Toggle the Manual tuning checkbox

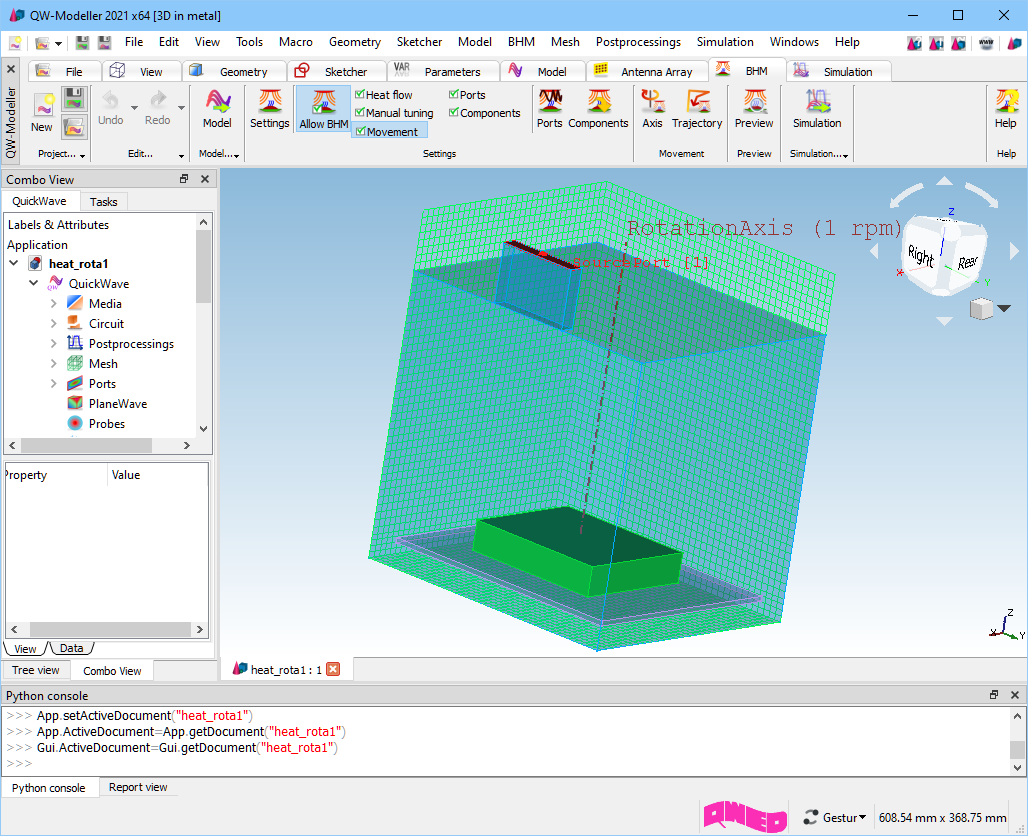click(x=359, y=113)
